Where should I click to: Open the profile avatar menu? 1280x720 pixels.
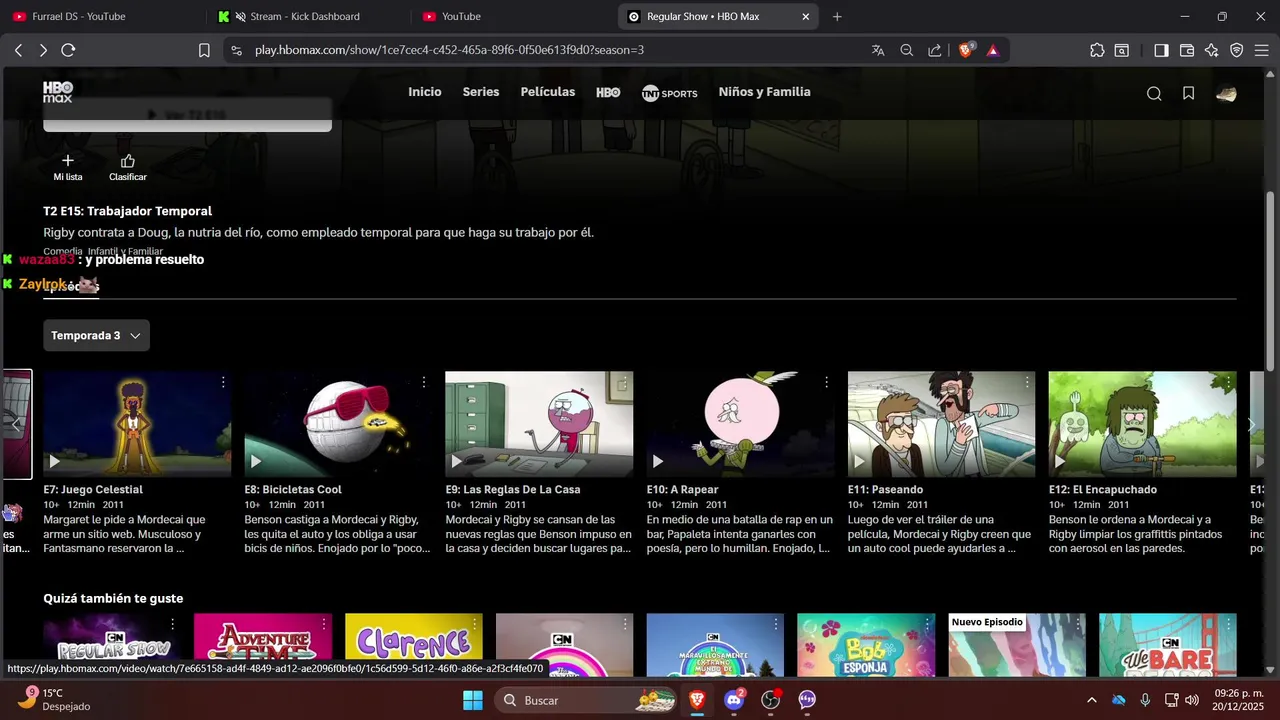point(1226,94)
